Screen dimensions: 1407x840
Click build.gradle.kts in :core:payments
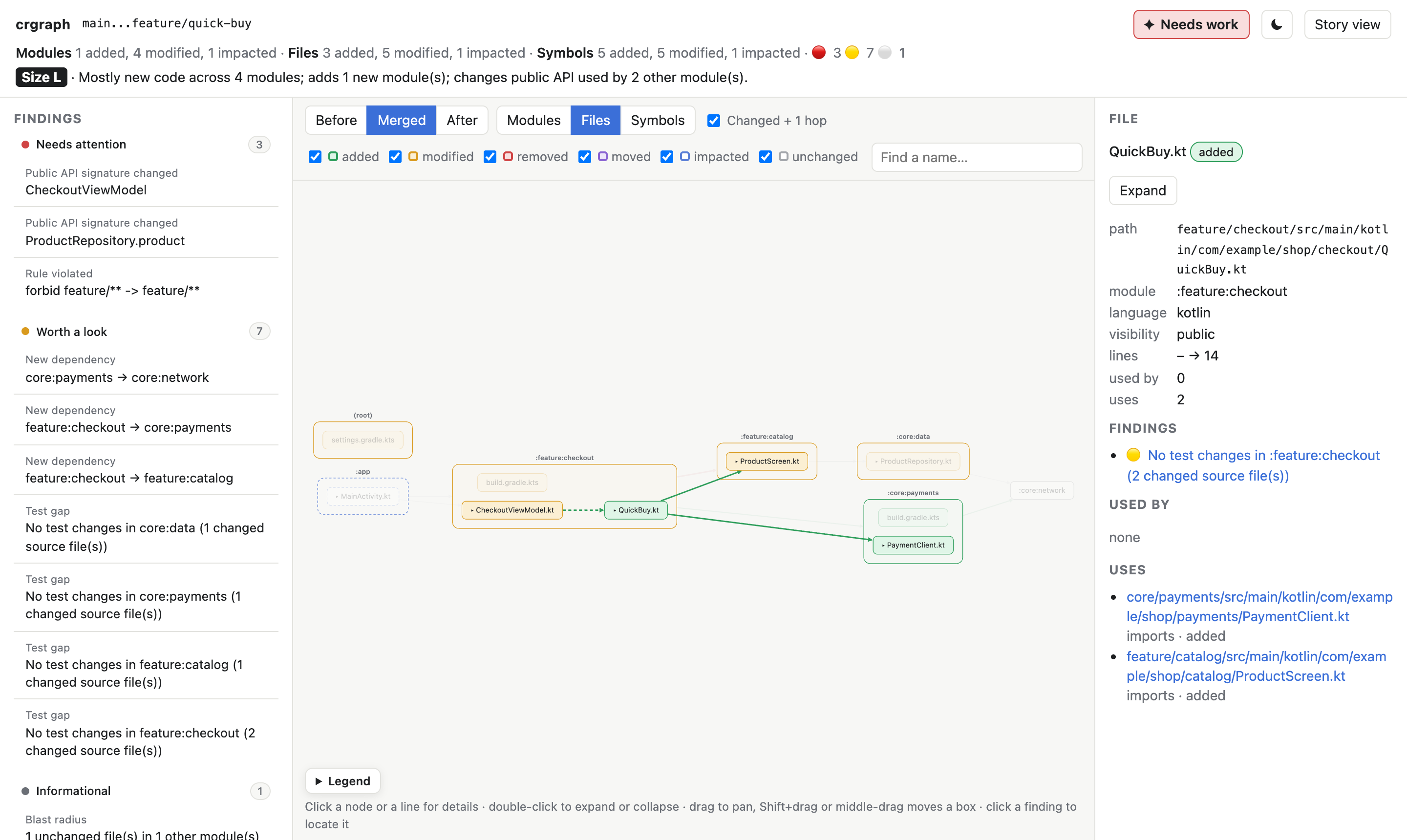913,517
